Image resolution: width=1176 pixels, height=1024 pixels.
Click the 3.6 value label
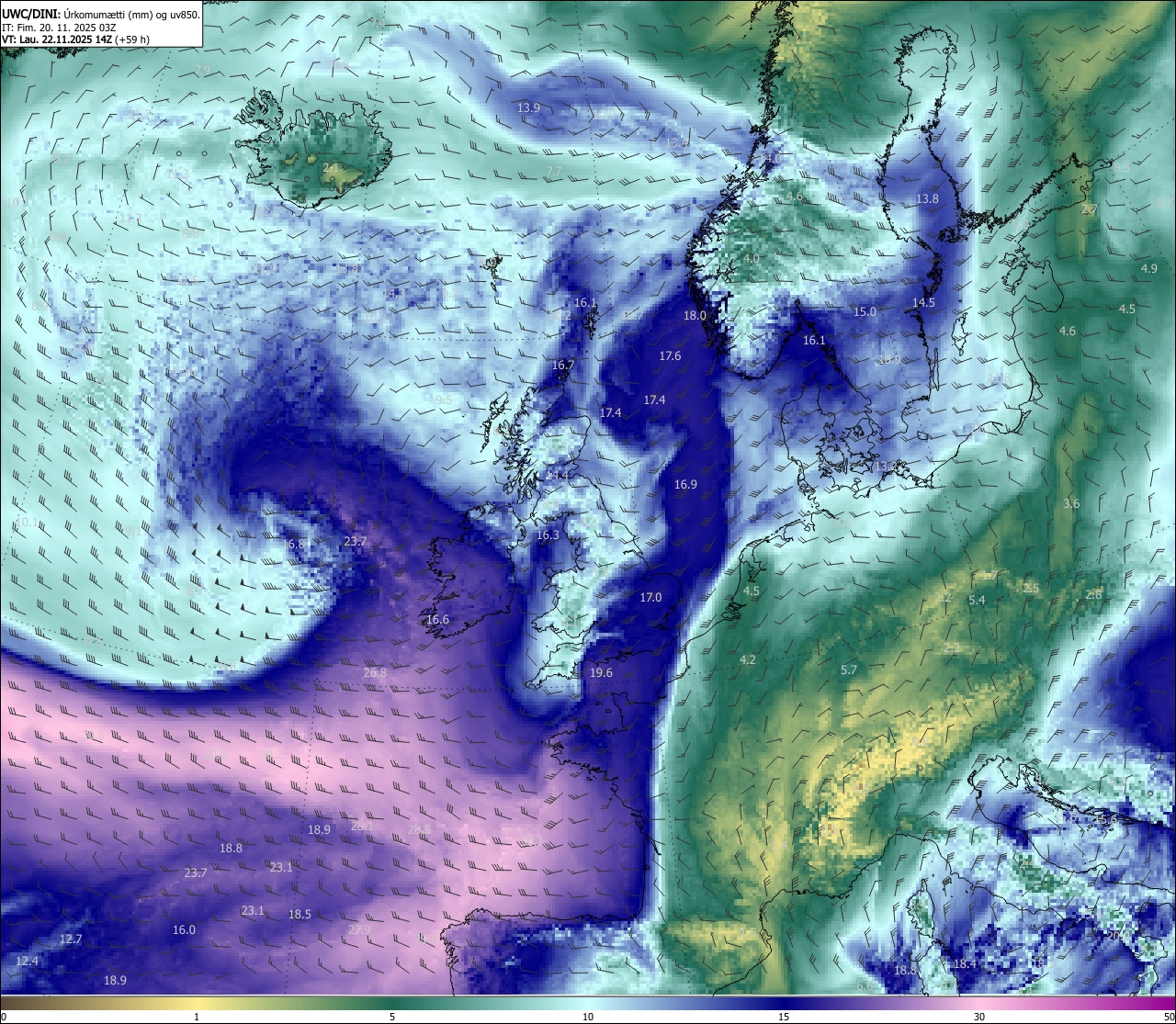(x=1071, y=503)
